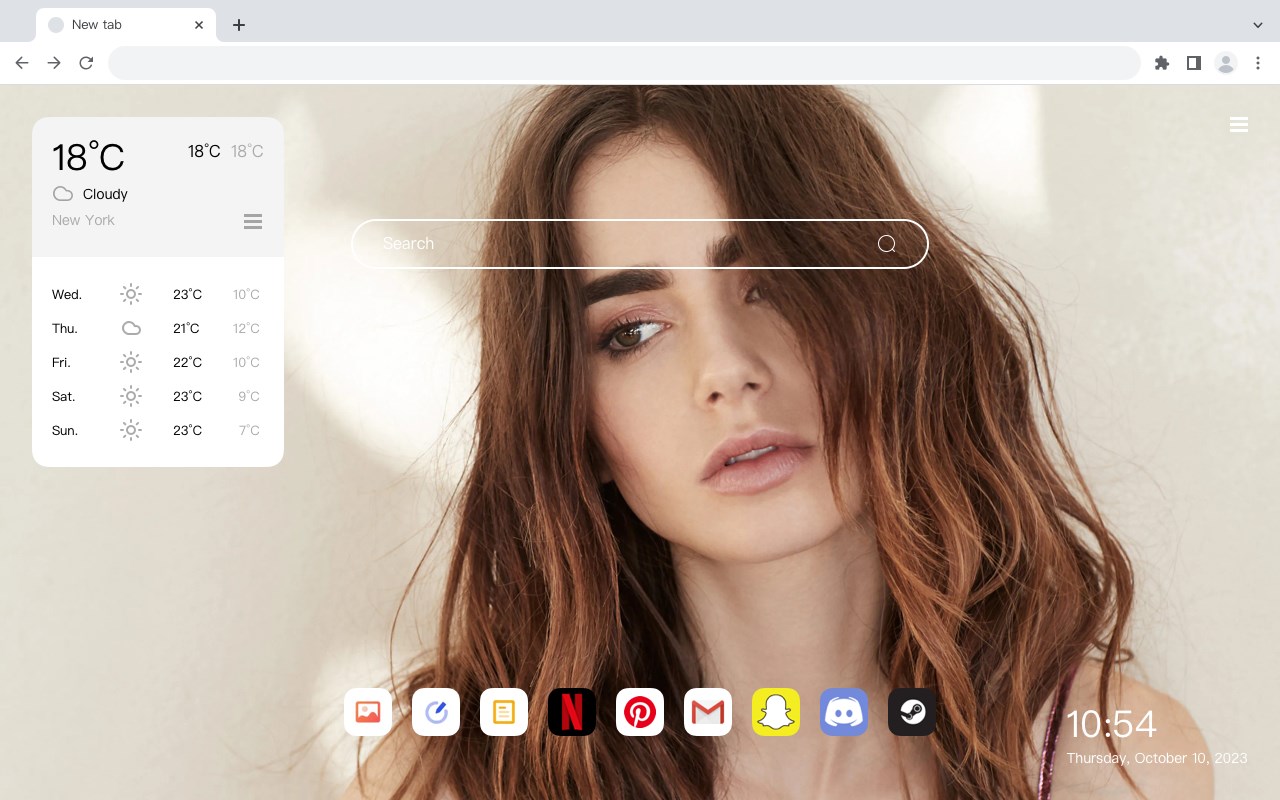Click the Cloudy condition text

click(105, 194)
